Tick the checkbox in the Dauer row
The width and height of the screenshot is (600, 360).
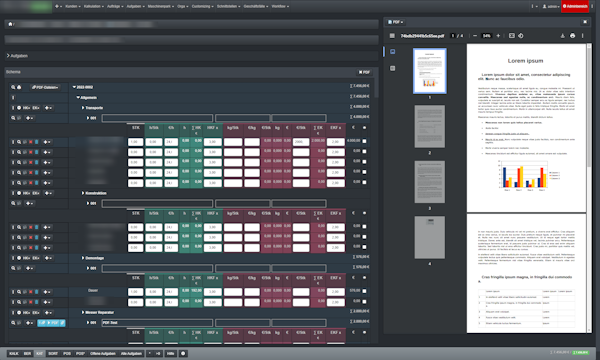(x=364, y=292)
